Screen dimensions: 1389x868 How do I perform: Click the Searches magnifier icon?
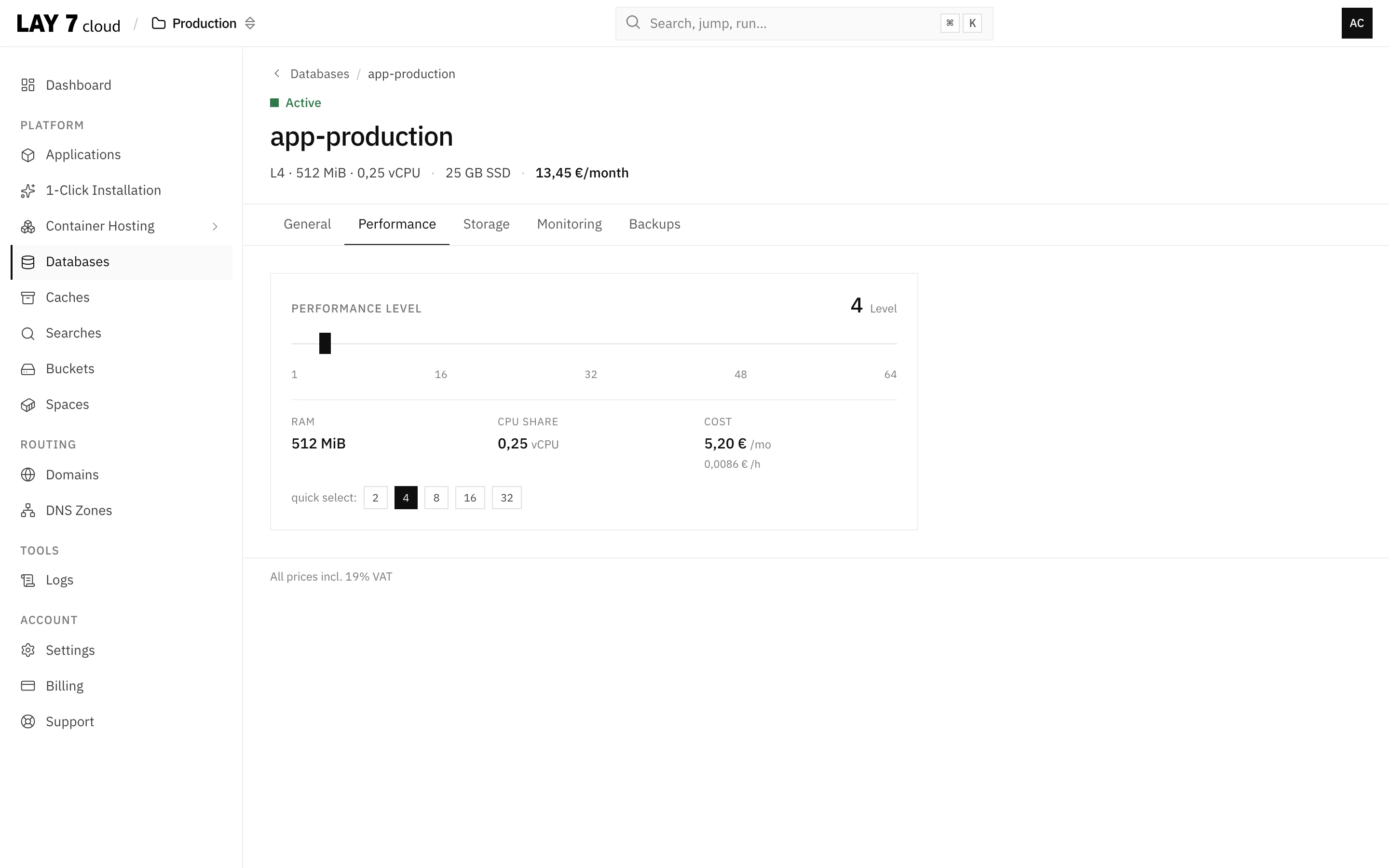(27, 334)
